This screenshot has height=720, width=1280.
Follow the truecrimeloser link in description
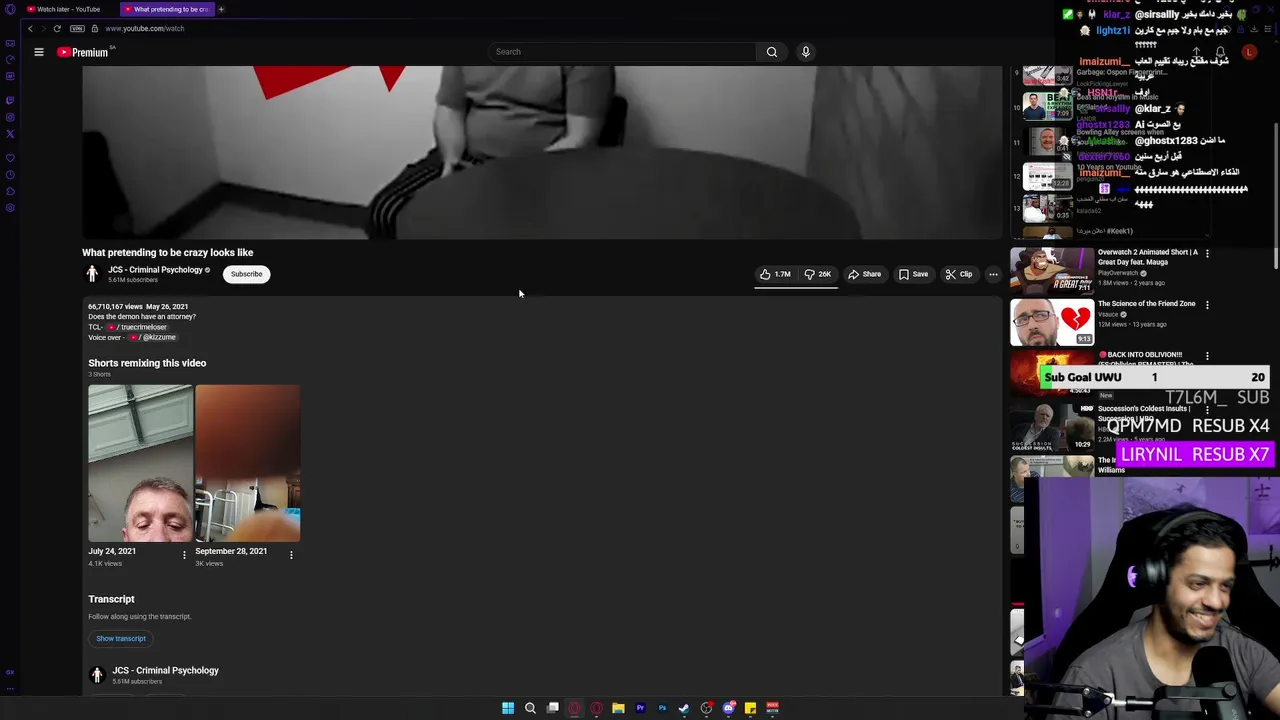(138, 327)
